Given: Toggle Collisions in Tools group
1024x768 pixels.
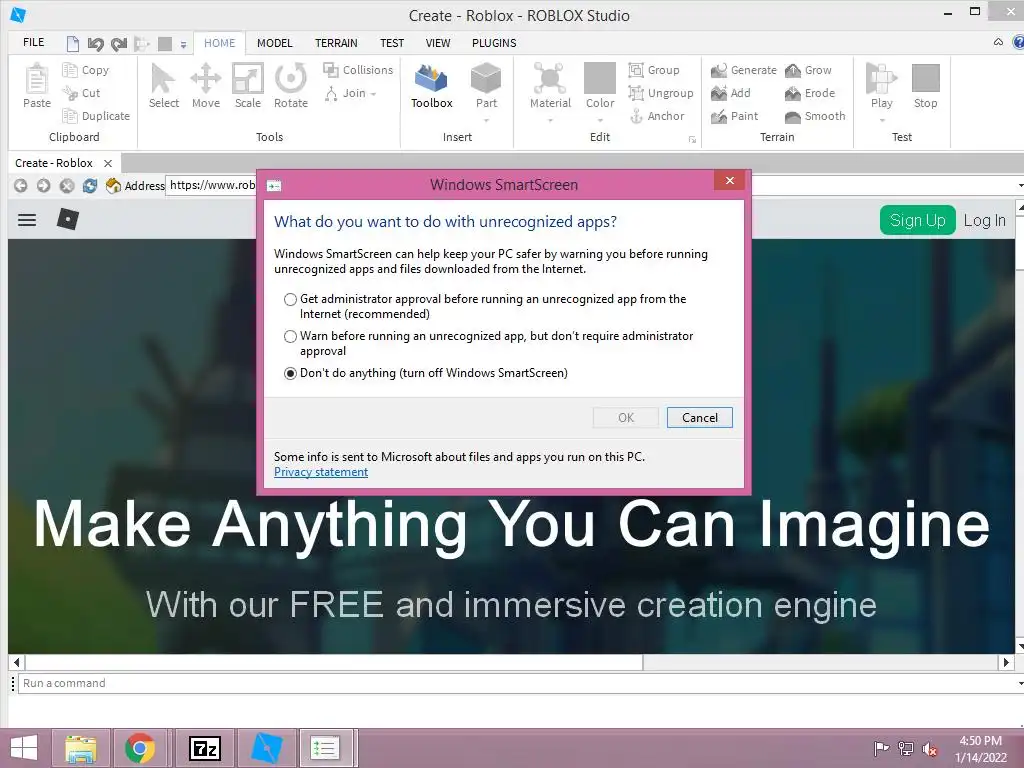Looking at the screenshot, I should tap(358, 70).
